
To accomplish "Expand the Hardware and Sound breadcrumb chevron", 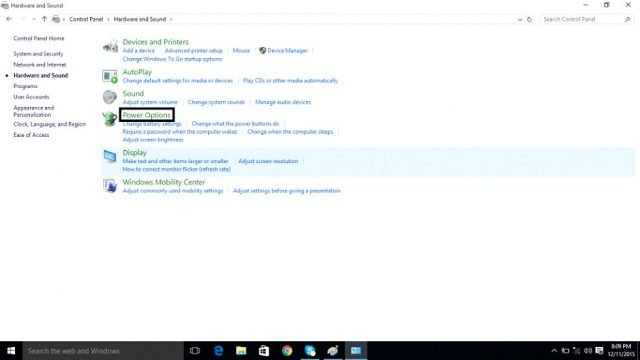I will click(171, 19).
